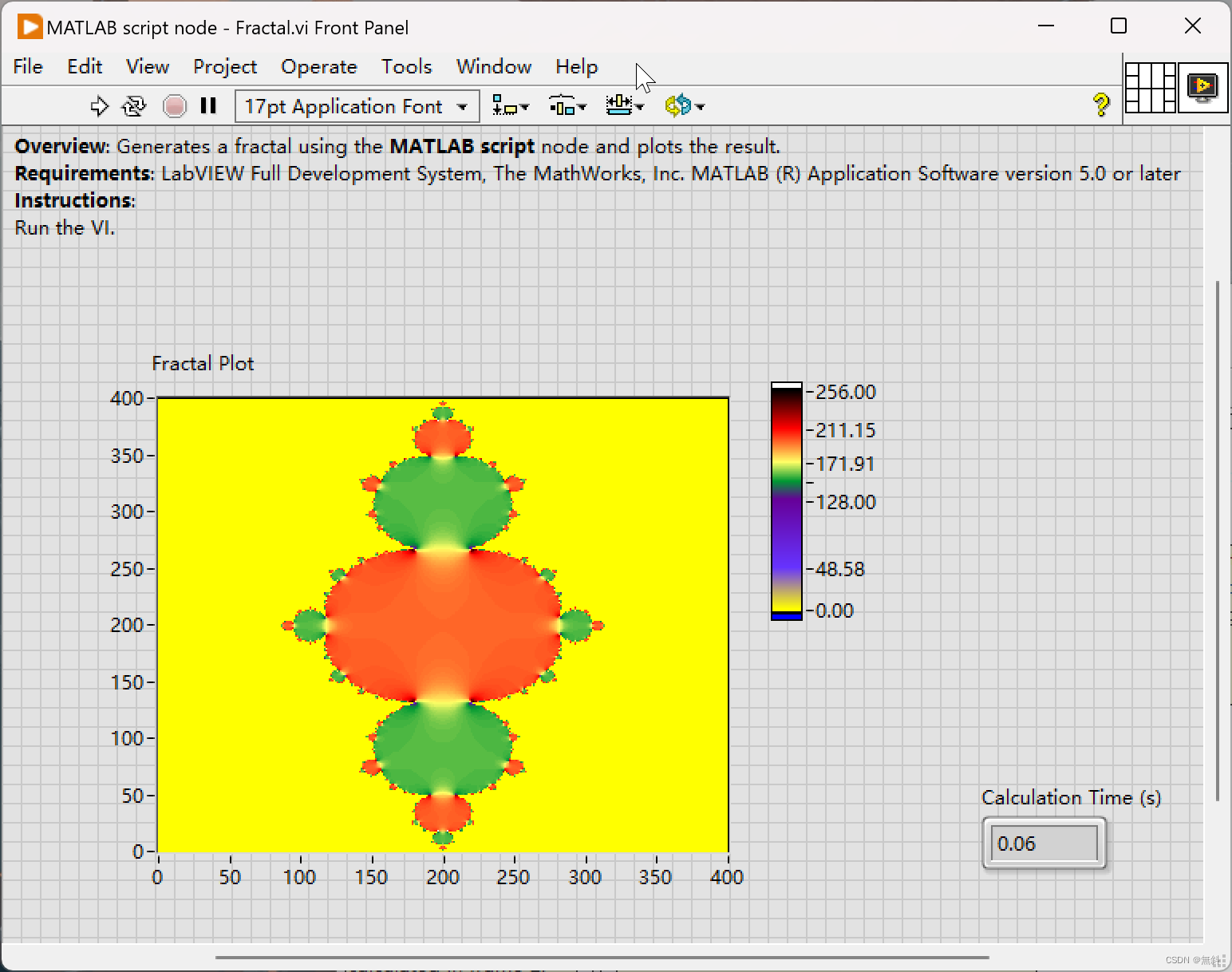Click the Calculation Time indicator field

pos(1044,844)
